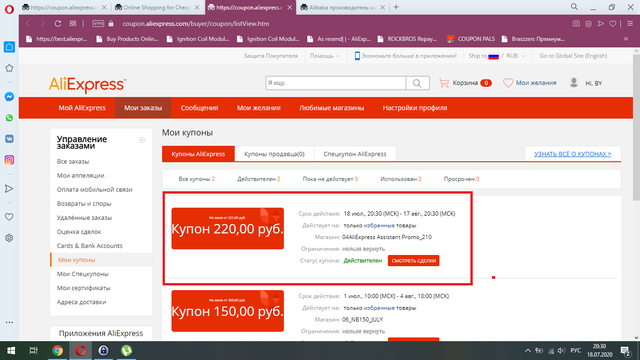Filter by Пока не действует coupons
This screenshot has width=640, height=360.
pyautogui.click(x=330, y=179)
